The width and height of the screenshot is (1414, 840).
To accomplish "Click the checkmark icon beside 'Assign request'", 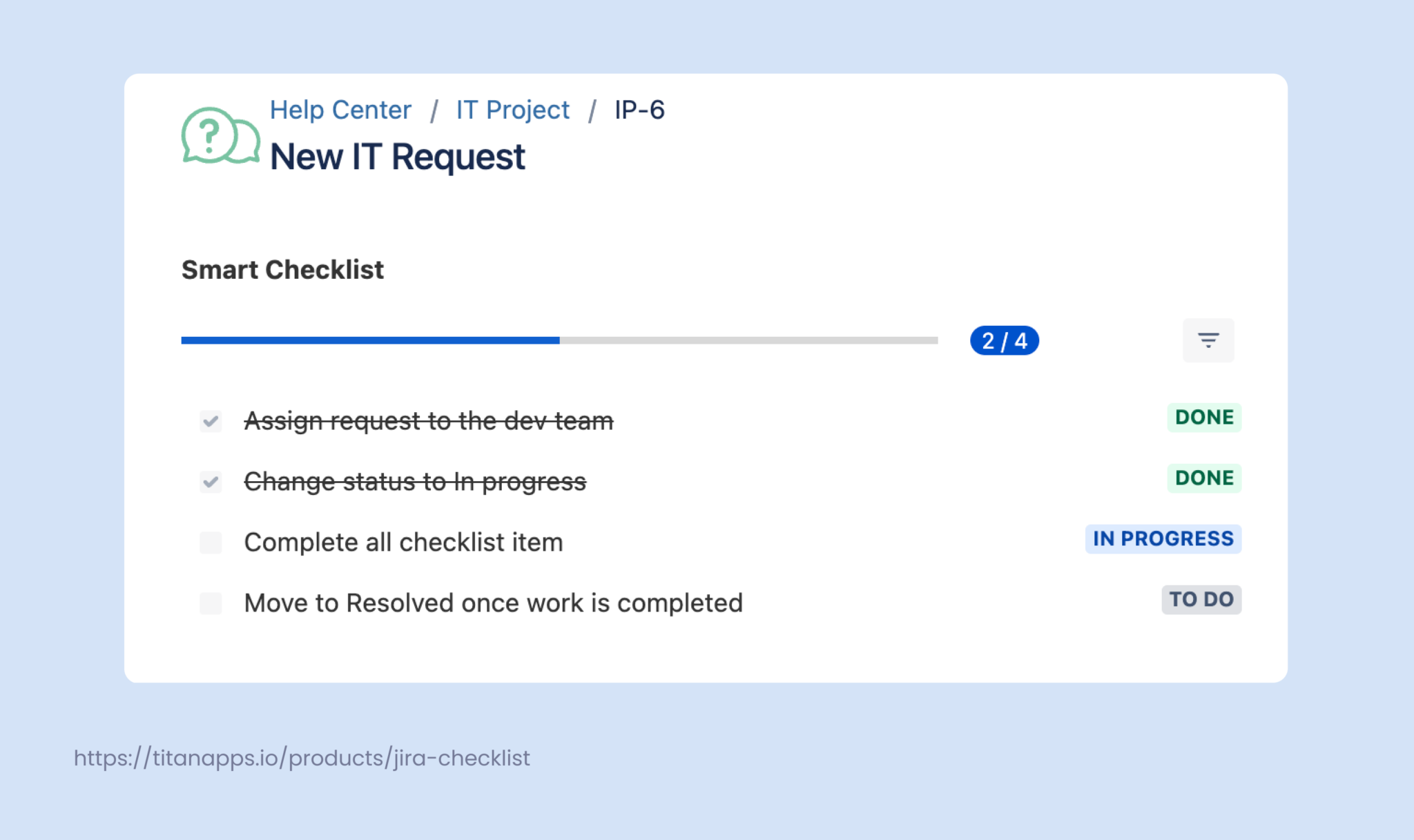I will click(x=211, y=421).
